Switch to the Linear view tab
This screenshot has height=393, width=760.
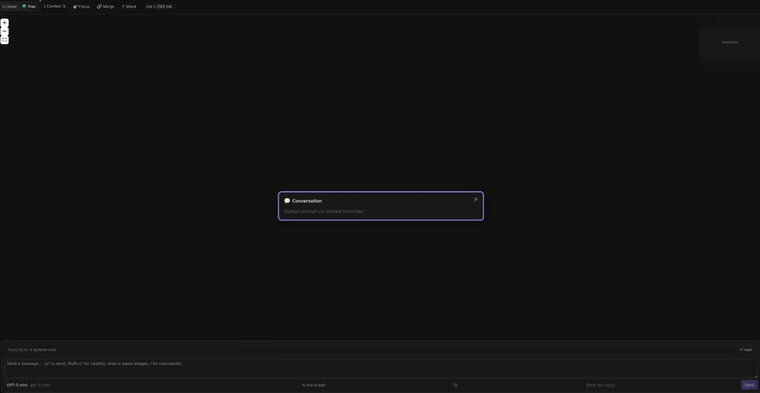(9, 7)
